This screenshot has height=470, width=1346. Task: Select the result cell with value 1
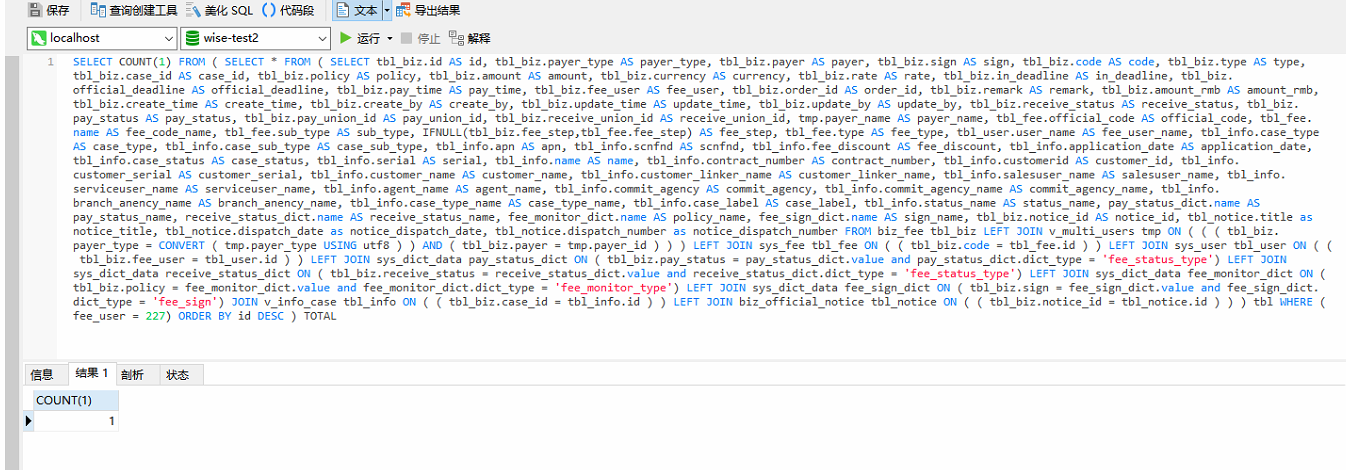(76, 421)
